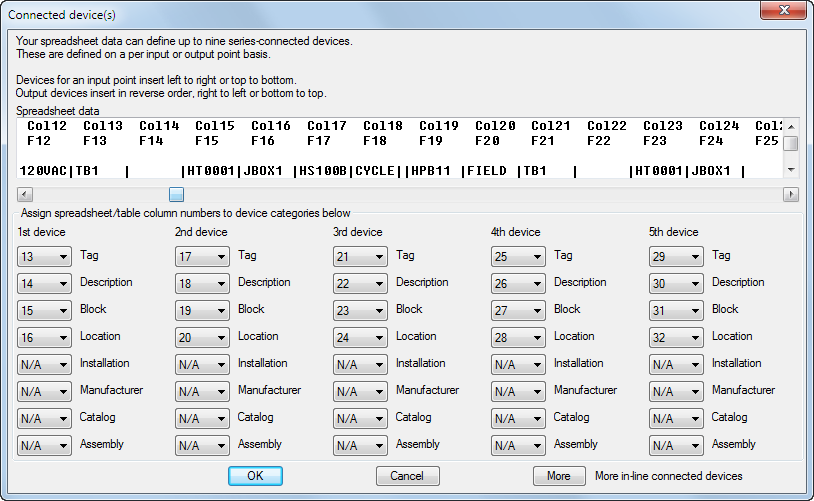Click the CYCLE value in spreadsheet data

point(375,171)
